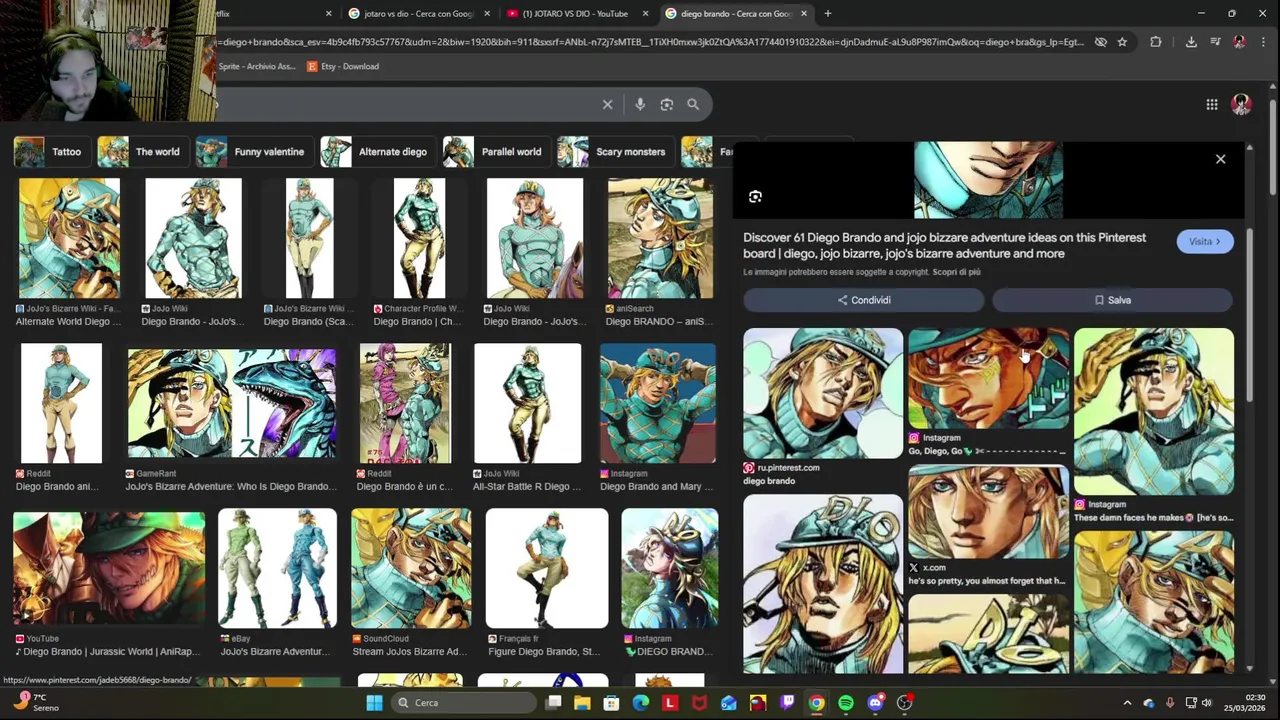Open related 'These damn faces he makes' image

click(x=1153, y=411)
